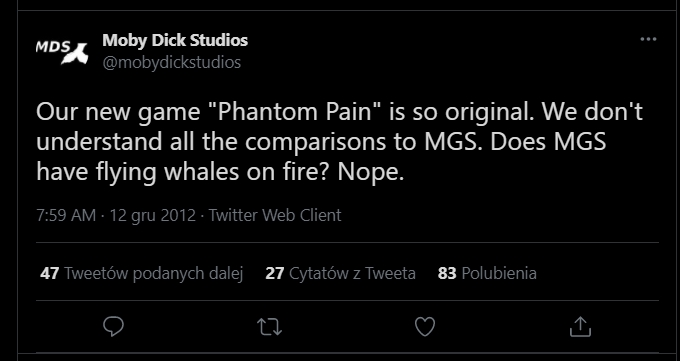The image size is (680, 361).
Task: Click the word "Nope." ending the tweet
Action: coord(370,173)
